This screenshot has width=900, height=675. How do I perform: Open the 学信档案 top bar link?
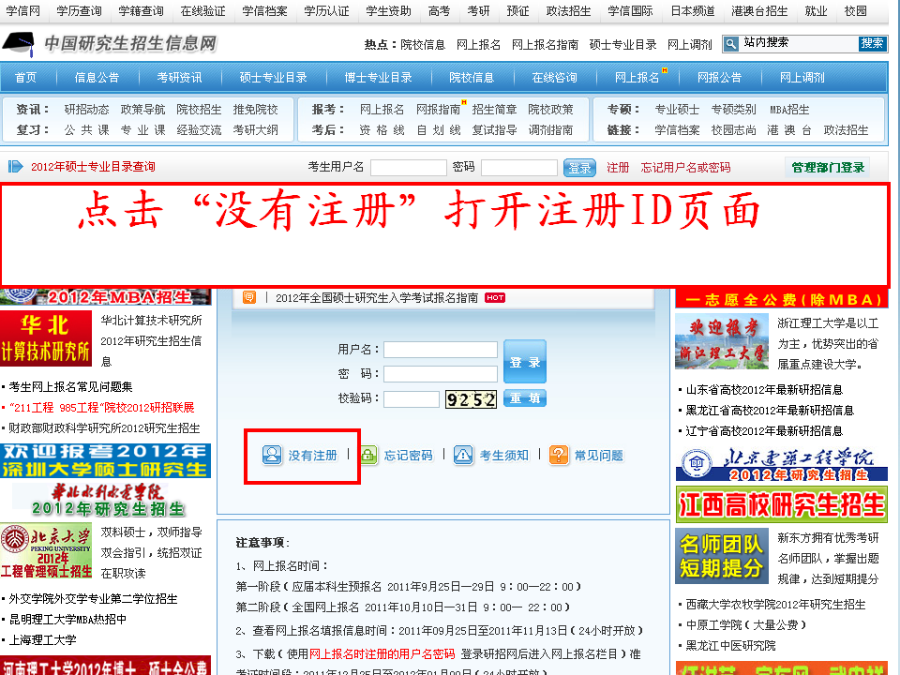[x=265, y=11]
